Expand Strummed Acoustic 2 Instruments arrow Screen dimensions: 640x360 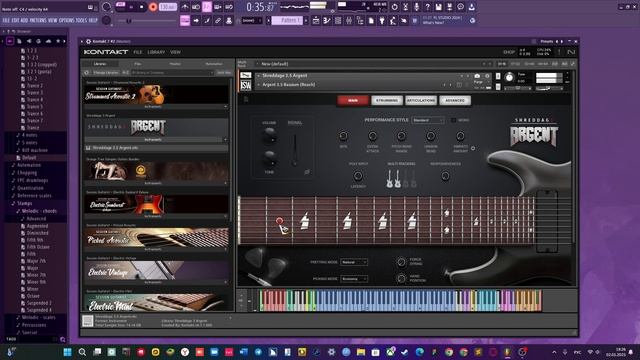[x=225, y=107]
